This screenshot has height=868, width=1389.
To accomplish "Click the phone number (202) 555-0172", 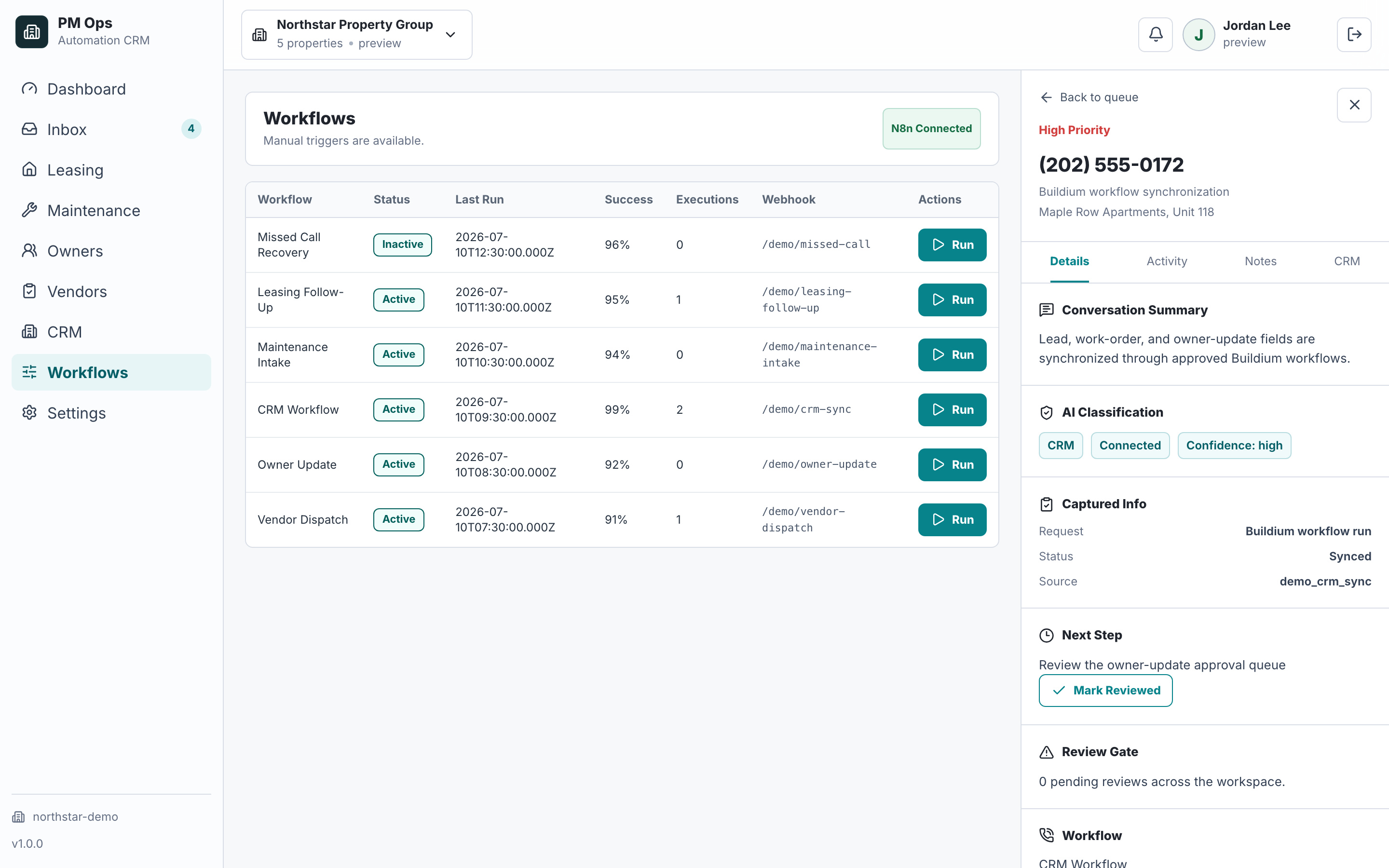I will [1111, 165].
